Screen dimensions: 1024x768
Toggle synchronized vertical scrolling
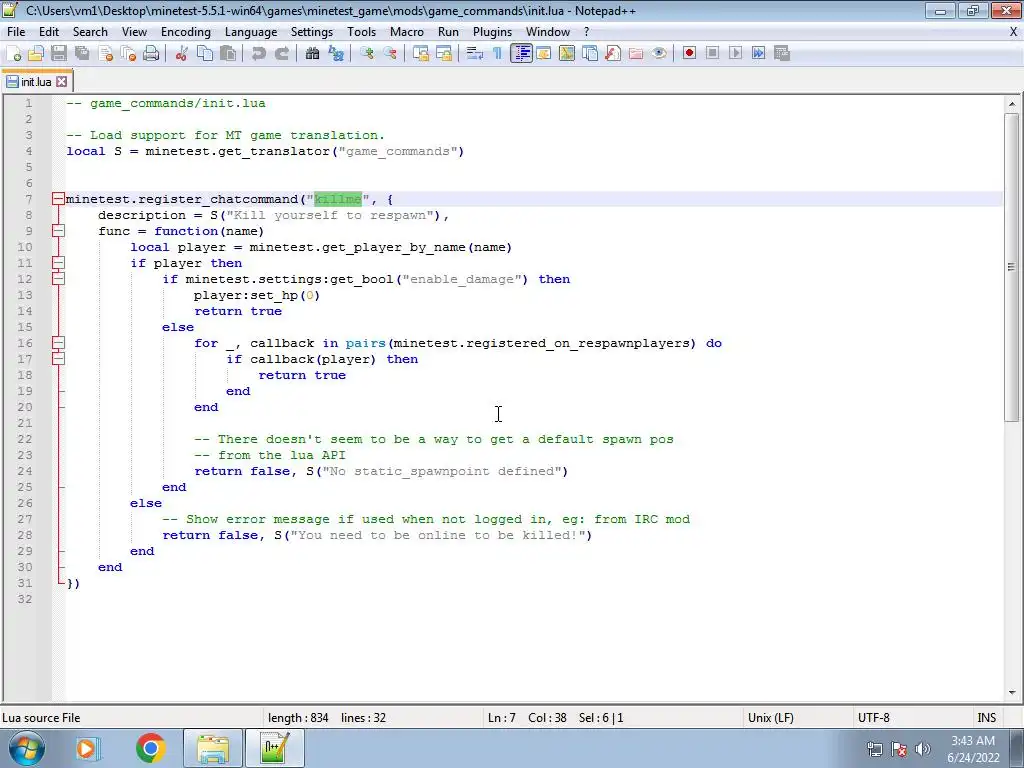[x=421, y=54]
